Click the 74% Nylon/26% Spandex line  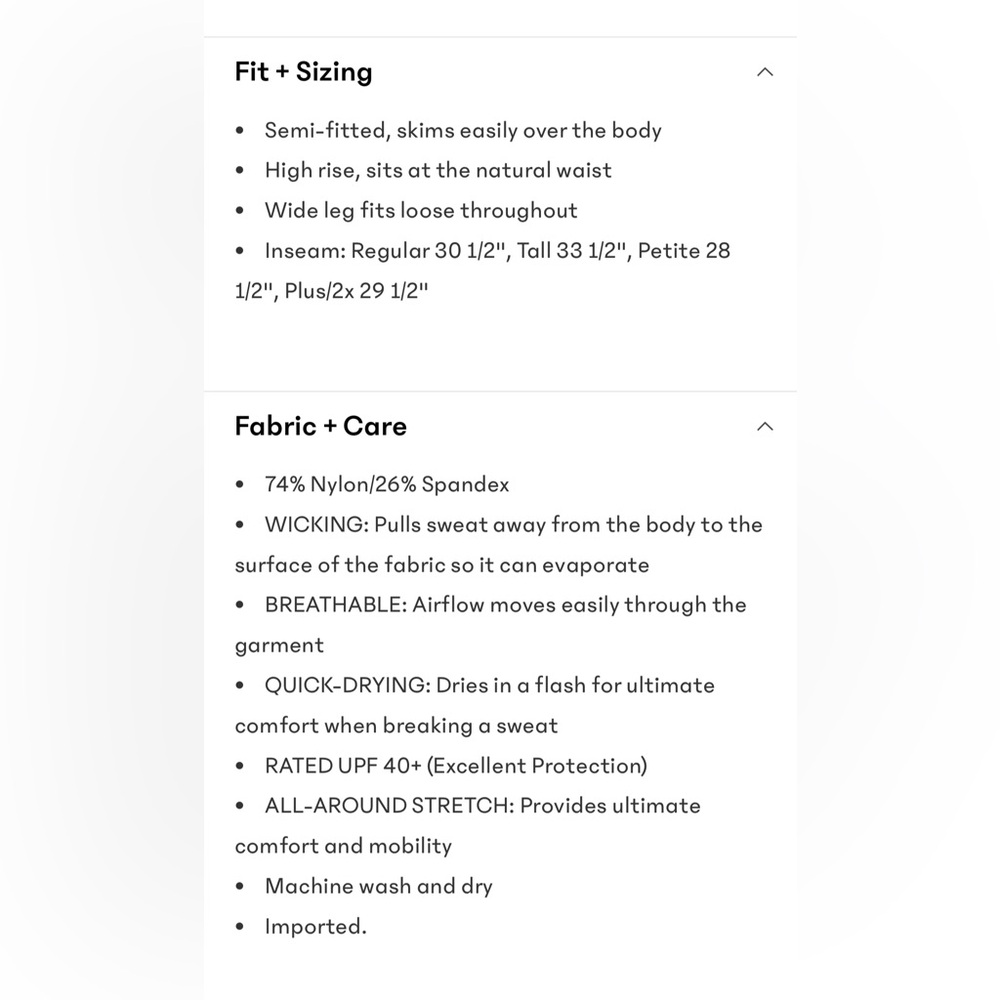387,485
